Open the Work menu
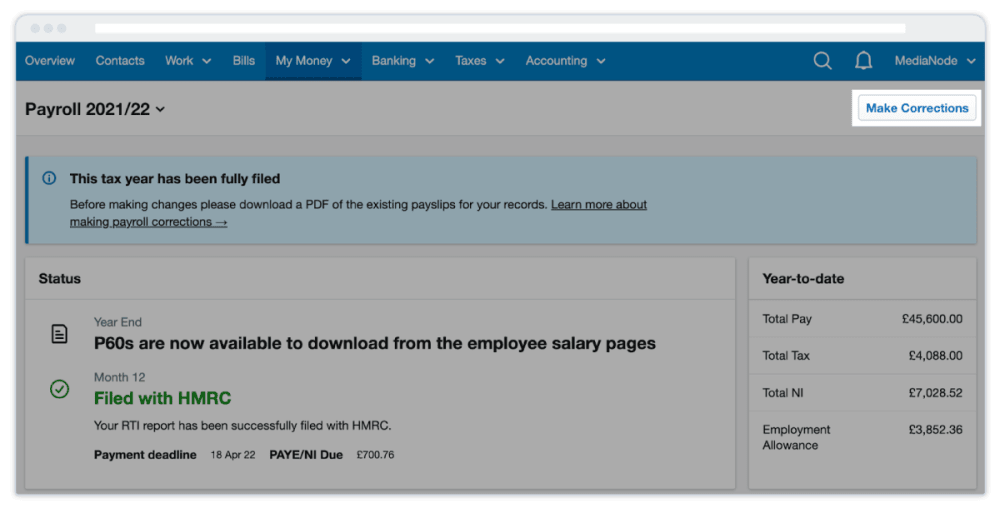Viewport: 1000px width, 508px height. (x=188, y=61)
